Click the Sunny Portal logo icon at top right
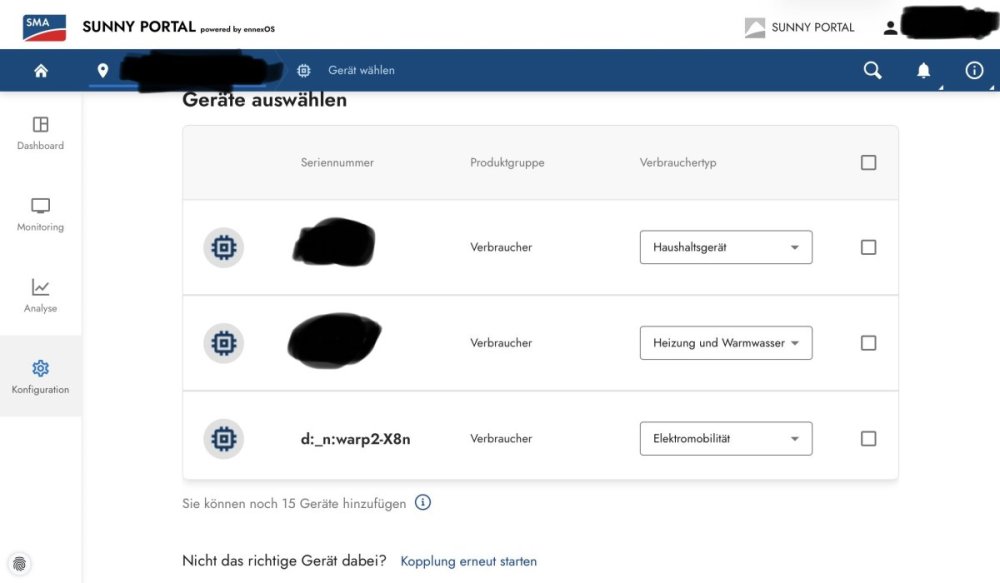The width and height of the screenshot is (1000, 583). point(755,27)
